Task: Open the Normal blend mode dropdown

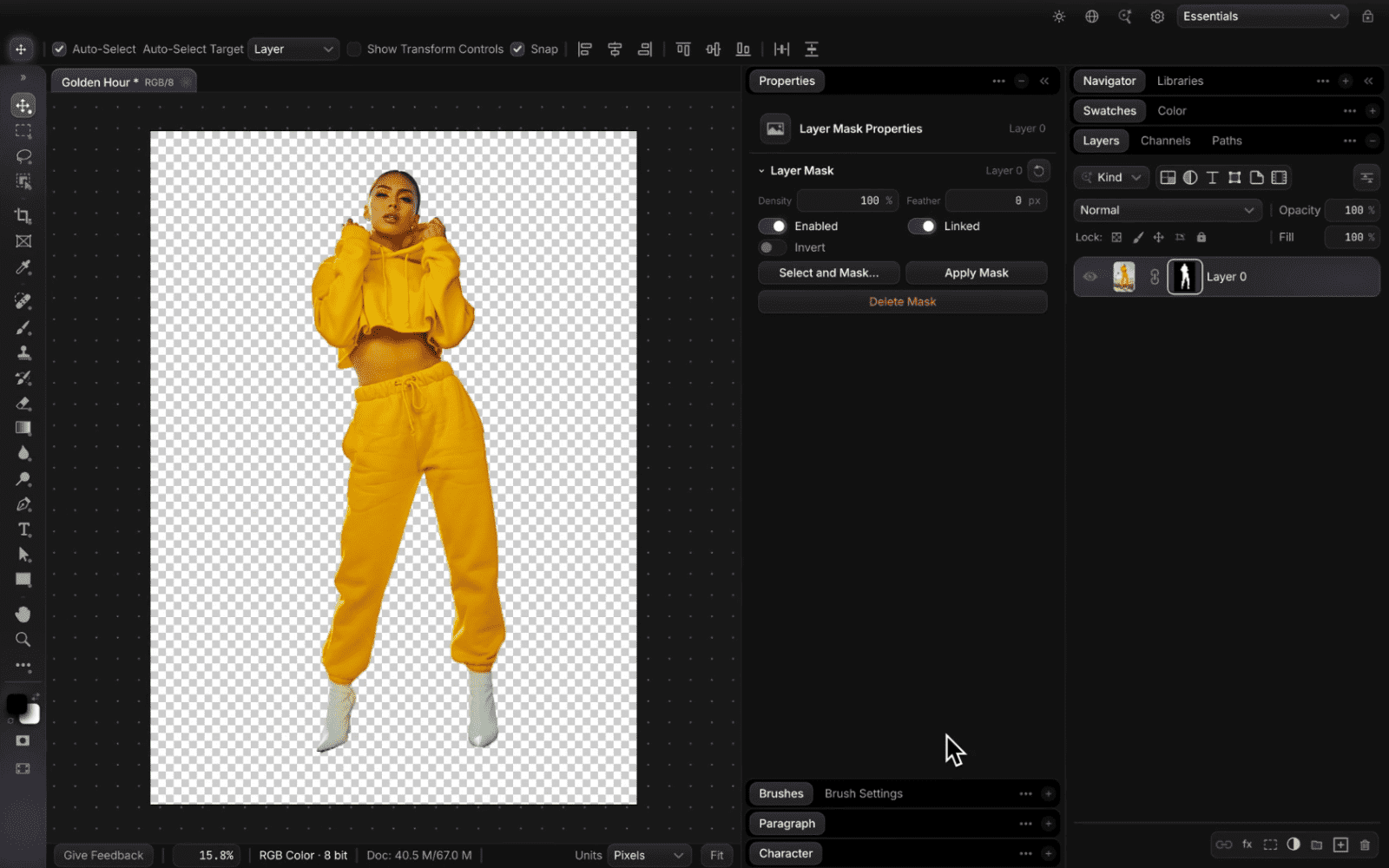Action: [x=1168, y=210]
